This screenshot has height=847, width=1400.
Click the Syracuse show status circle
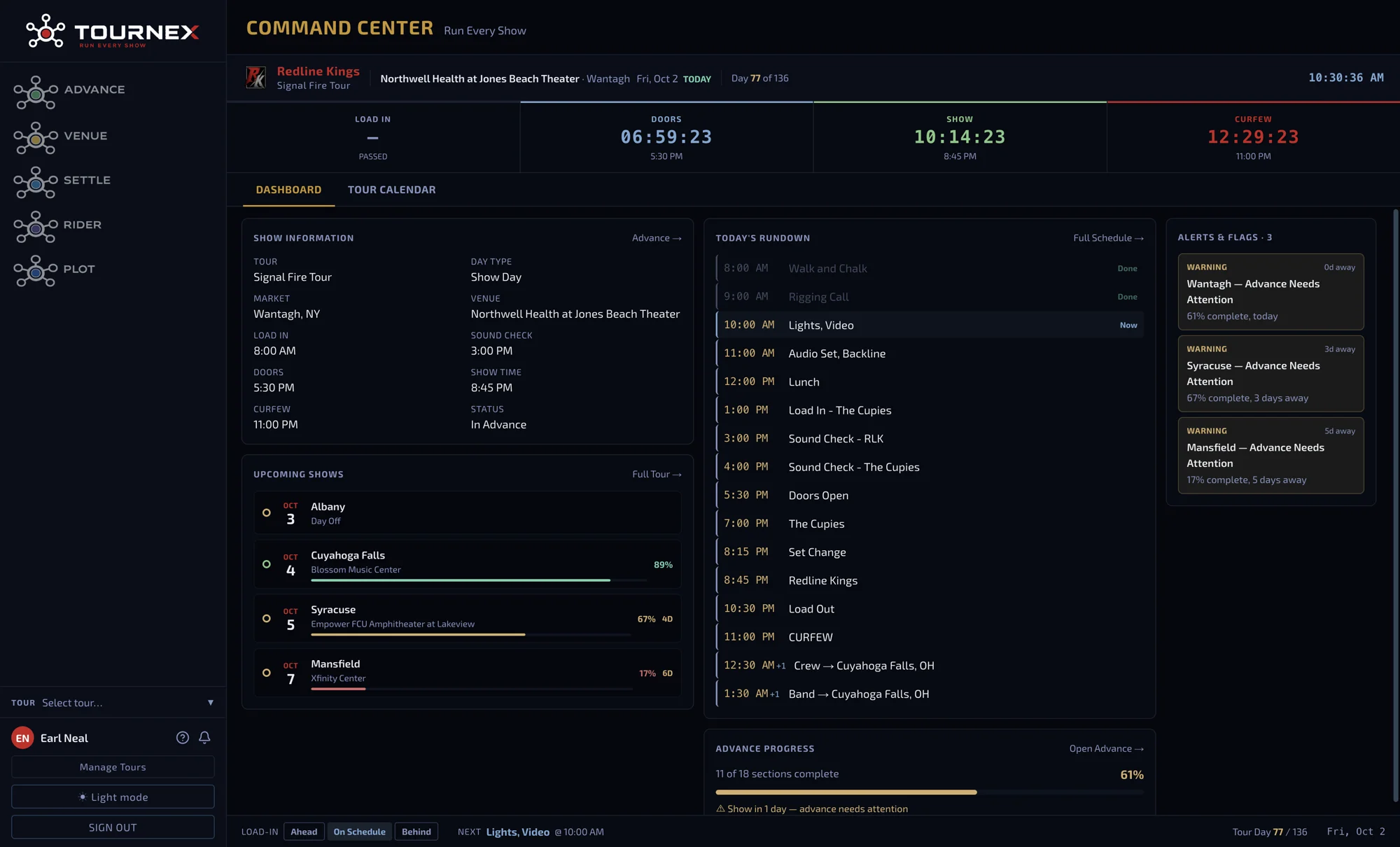[267, 618]
